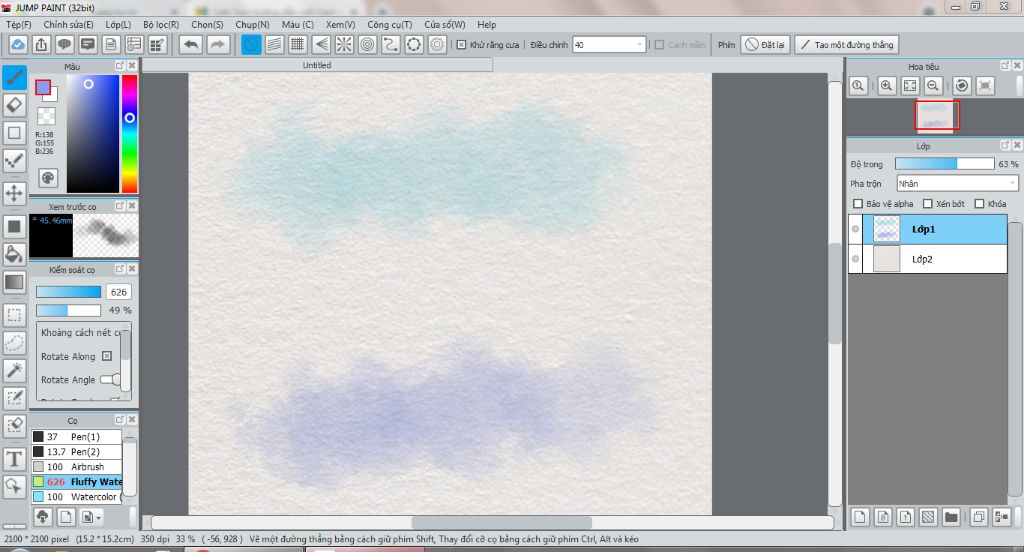Click Tạo một đường thẳng button
The image size is (1024, 552).
[847, 45]
